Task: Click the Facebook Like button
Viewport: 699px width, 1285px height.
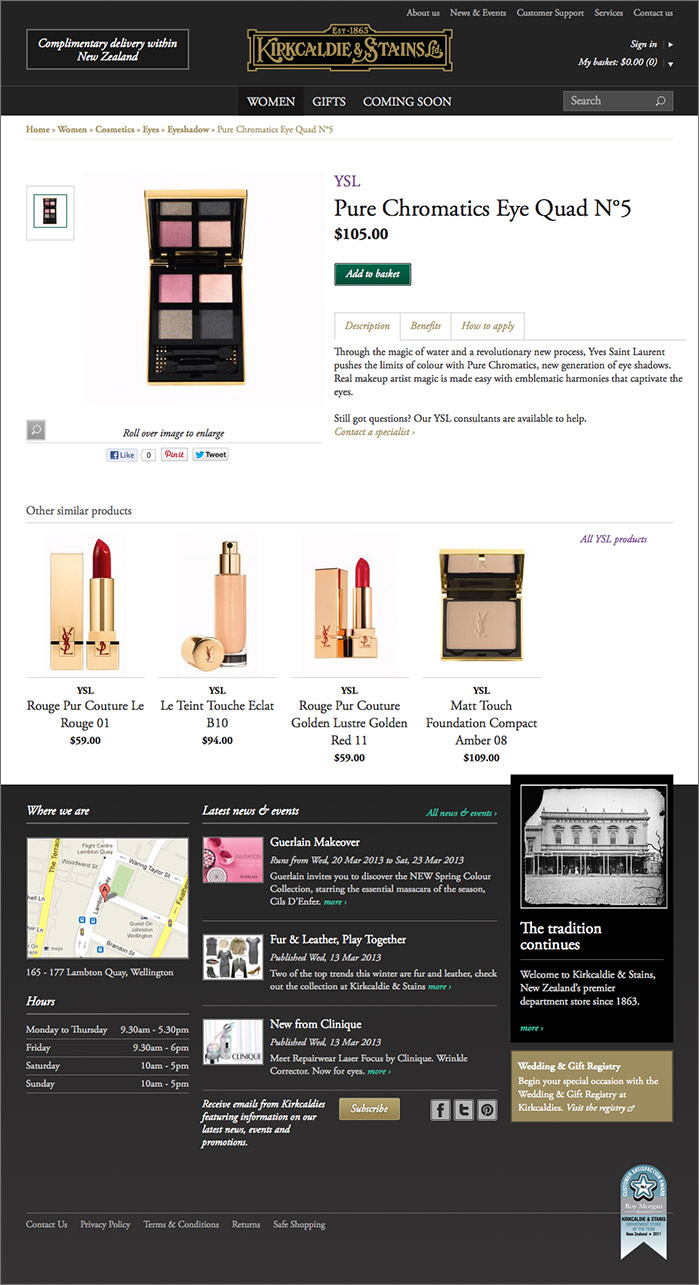Action: pyautogui.click(x=121, y=454)
